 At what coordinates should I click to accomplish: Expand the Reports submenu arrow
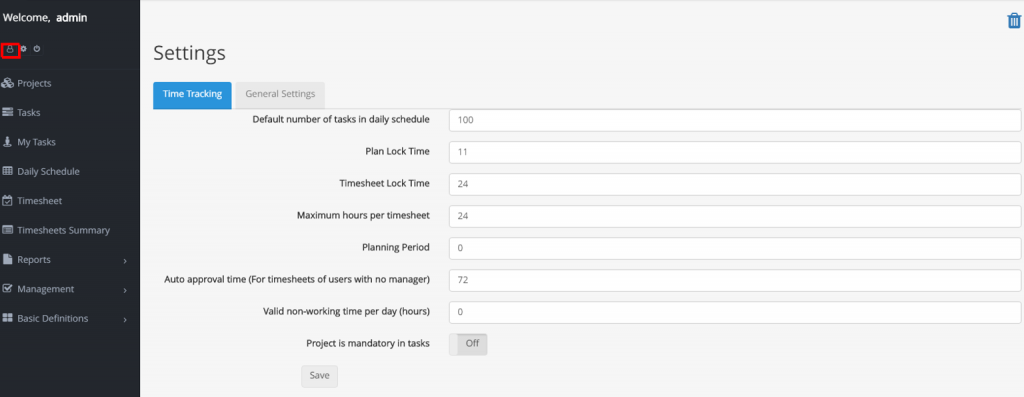coord(125,261)
